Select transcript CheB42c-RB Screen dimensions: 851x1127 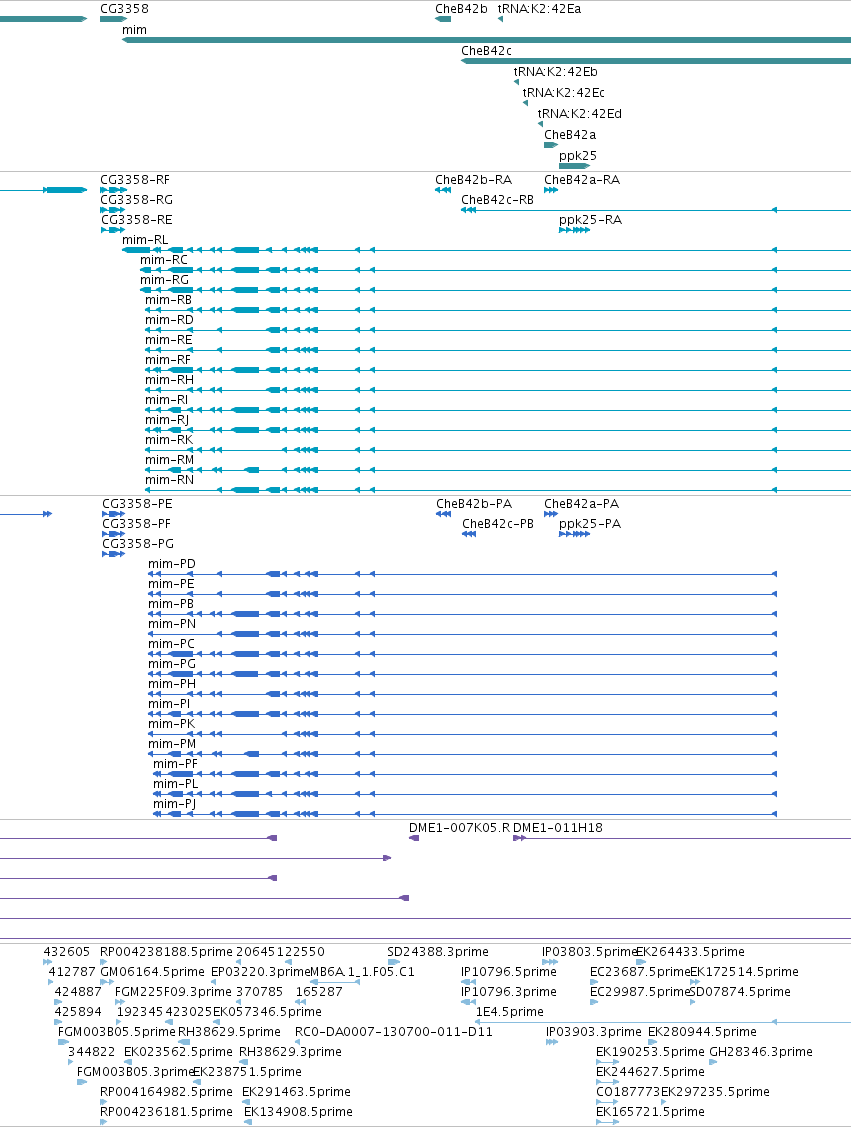(497, 200)
